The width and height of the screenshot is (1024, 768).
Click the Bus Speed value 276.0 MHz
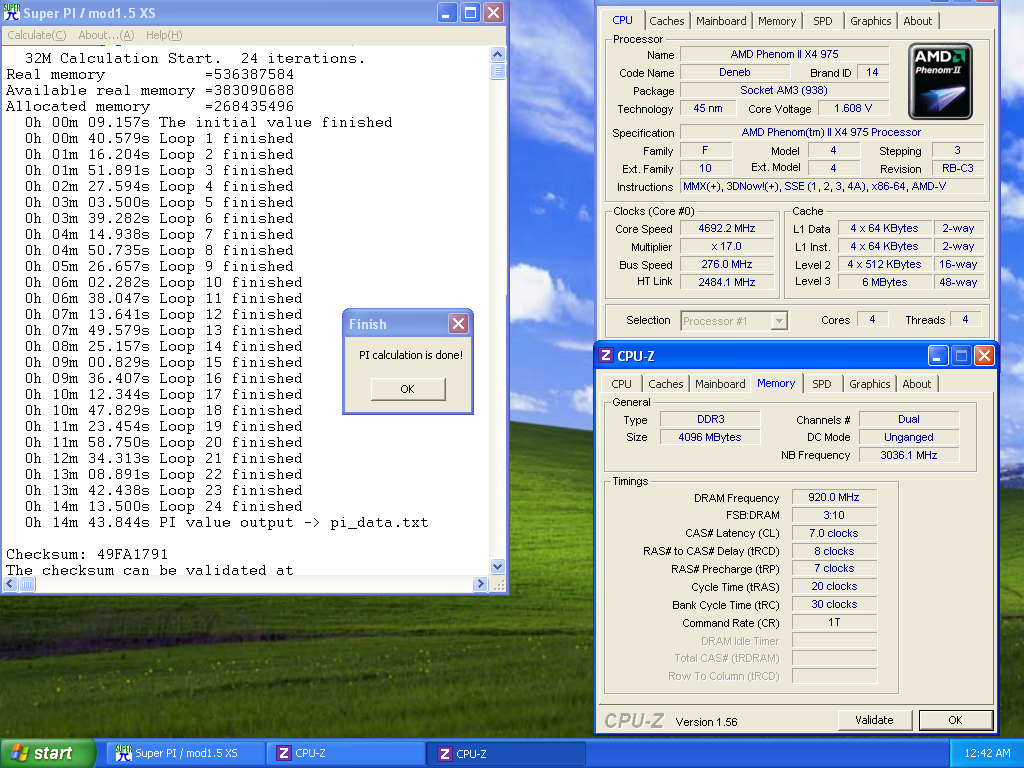727,264
